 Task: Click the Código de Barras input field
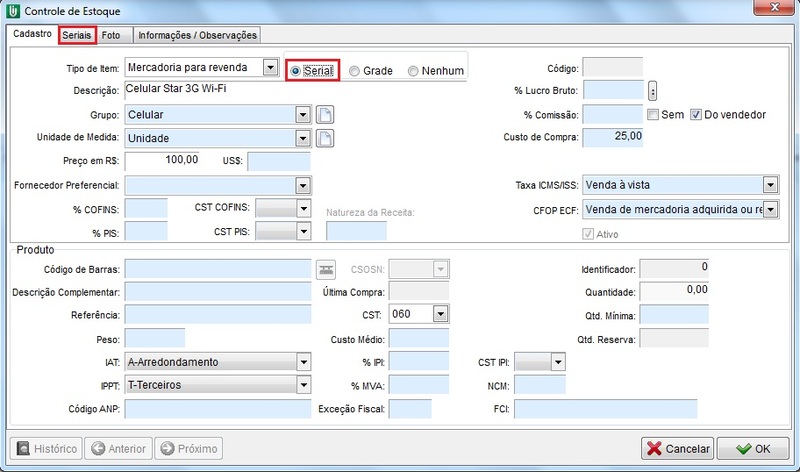coord(218,269)
